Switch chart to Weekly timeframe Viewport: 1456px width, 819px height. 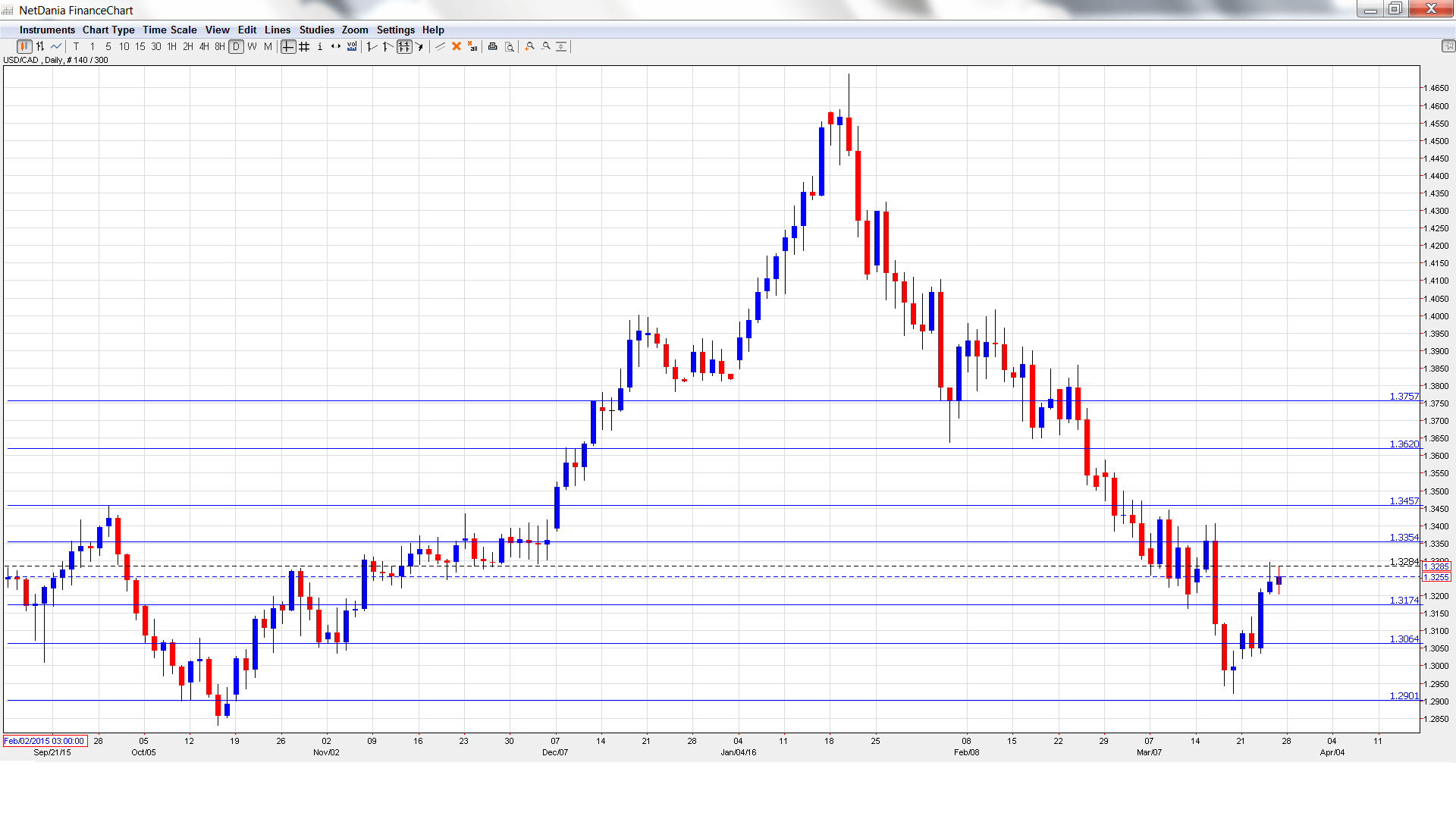click(252, 46)
